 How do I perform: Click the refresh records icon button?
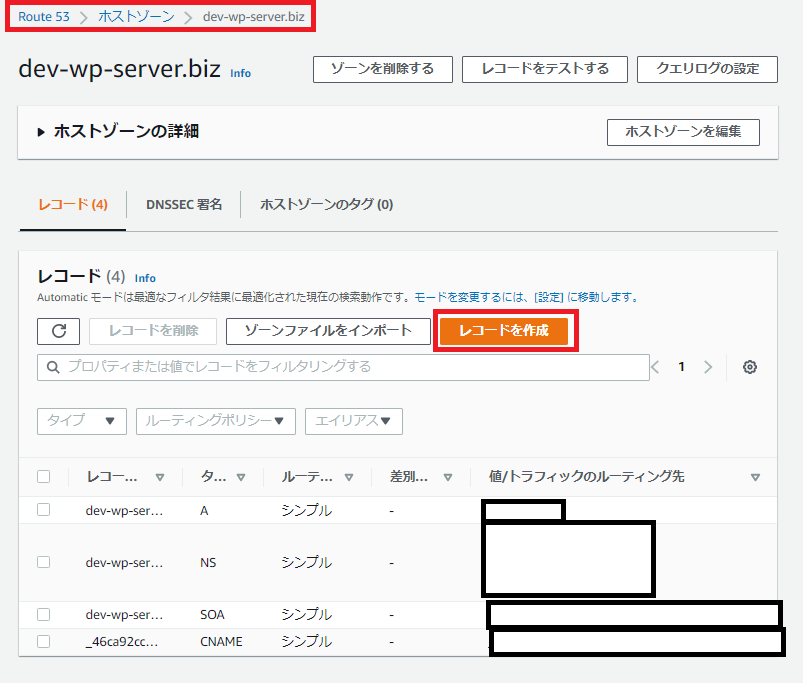pos(58,331)
